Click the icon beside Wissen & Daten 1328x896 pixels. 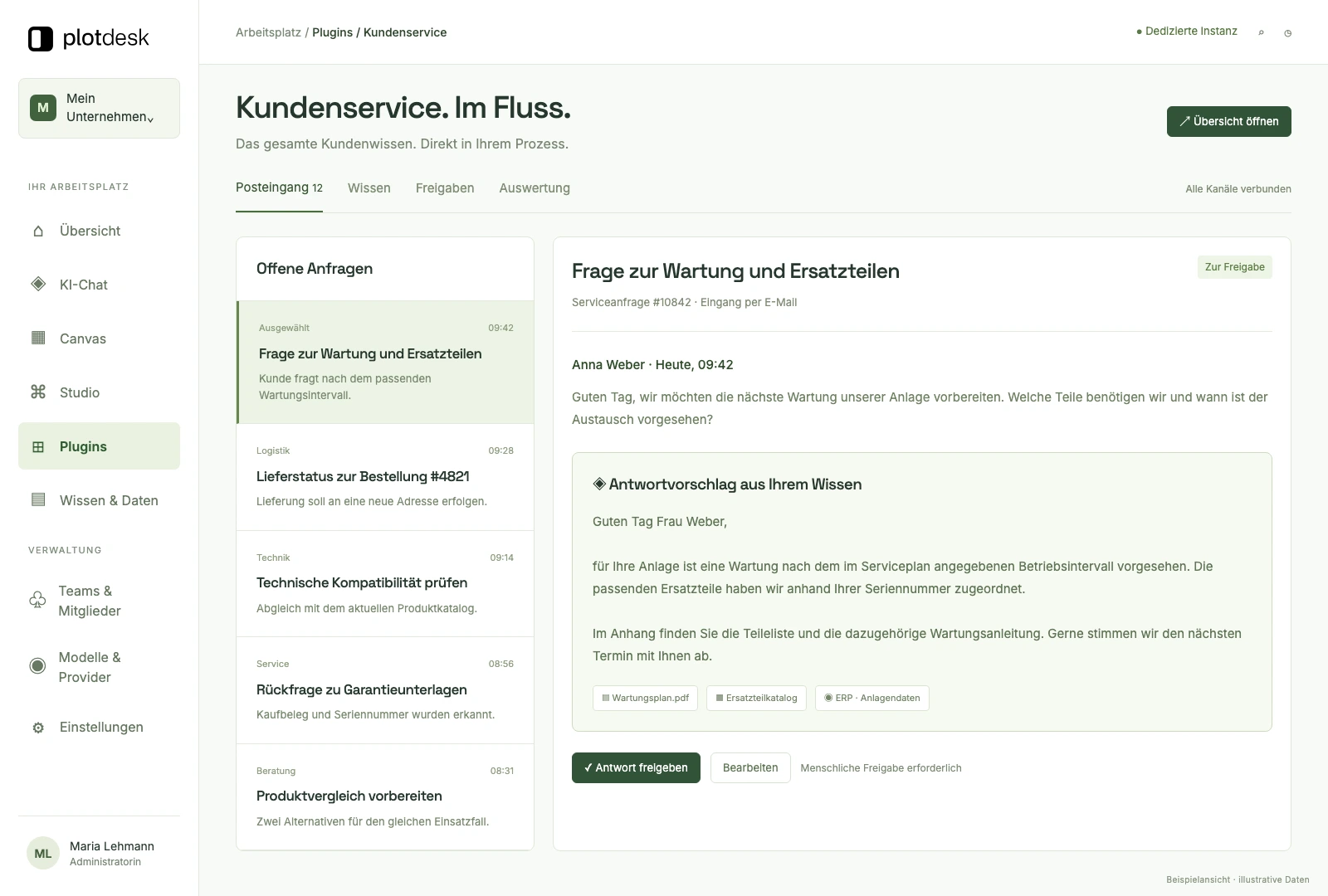pyautogui.click(x=38, y=499)
